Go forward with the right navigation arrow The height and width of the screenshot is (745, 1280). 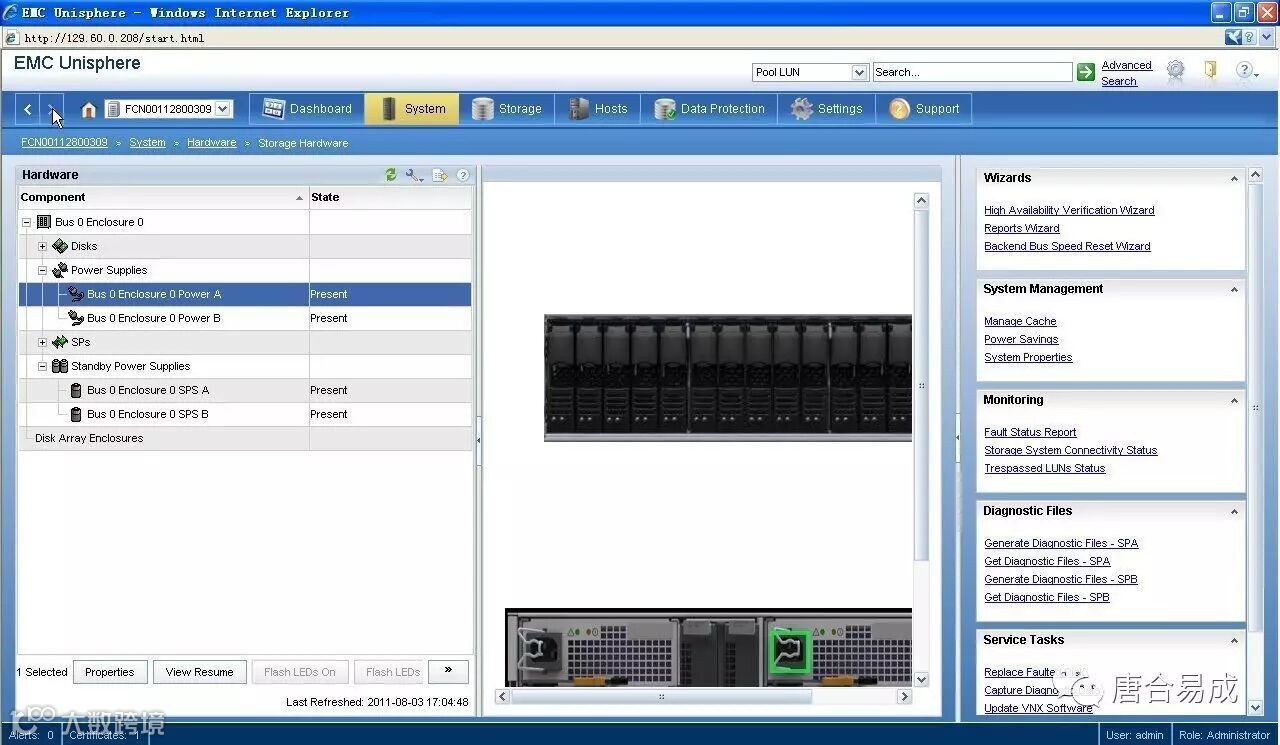[x=52, y=109]
